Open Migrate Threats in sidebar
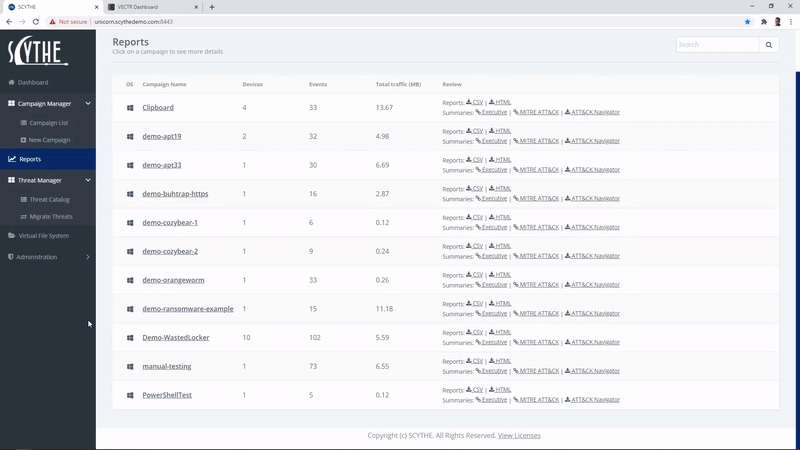The width and height of the screenshot is (800, 450). [x=46, y=217]
